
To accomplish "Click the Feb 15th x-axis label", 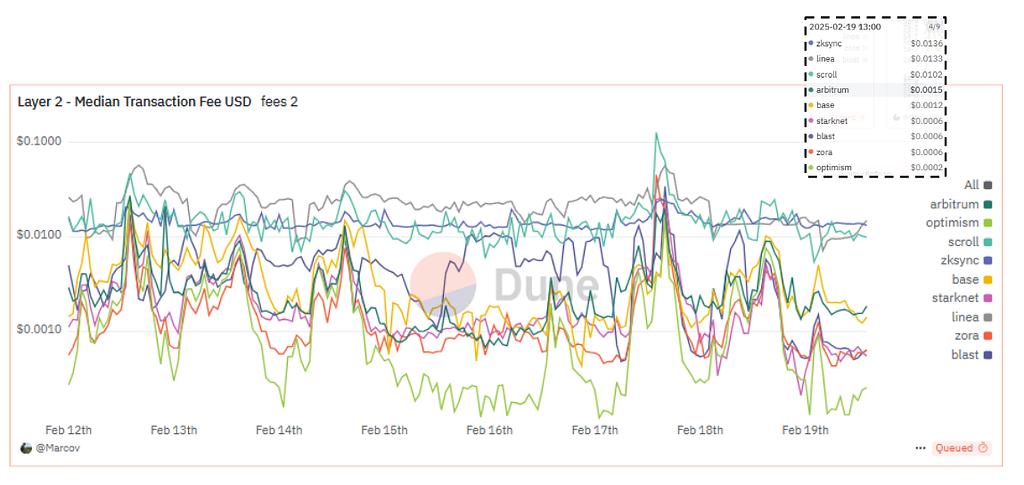I will click(384, 430).
